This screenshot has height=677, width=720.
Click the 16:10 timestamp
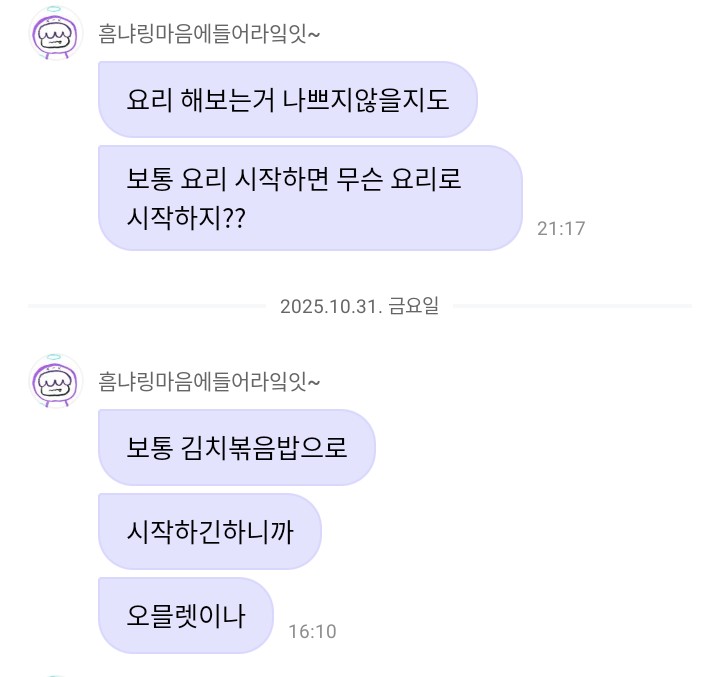coord(312,632)
